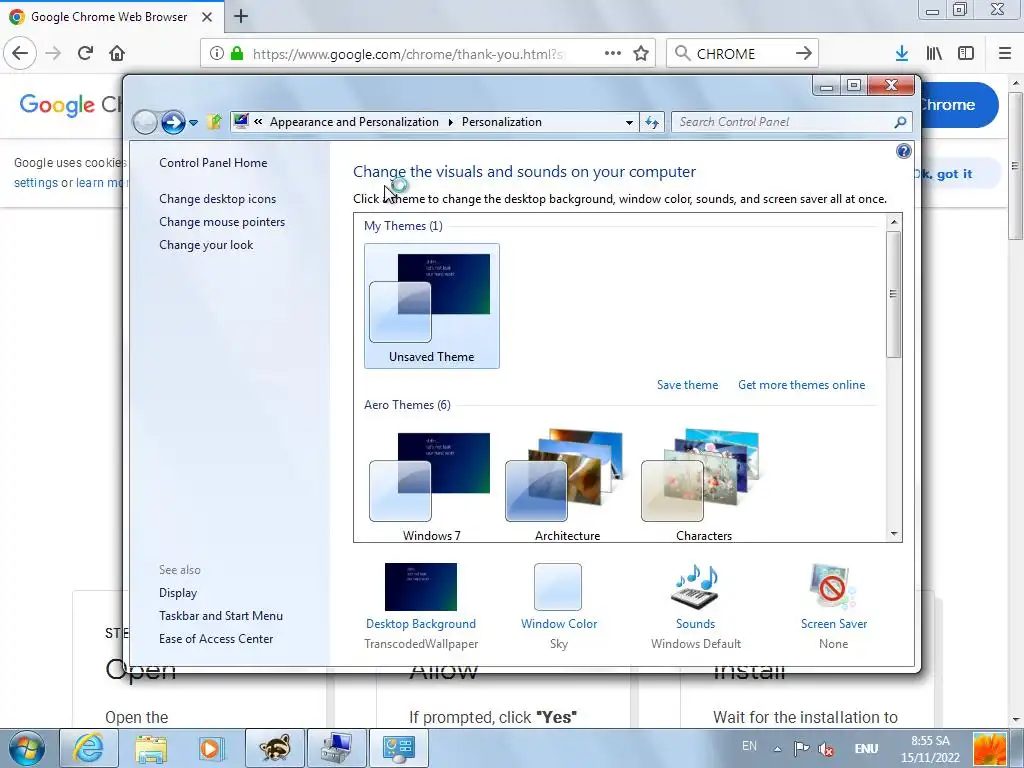Click the Start button
Viewport: 1024px width, 768px height.
tap(26, 748)
